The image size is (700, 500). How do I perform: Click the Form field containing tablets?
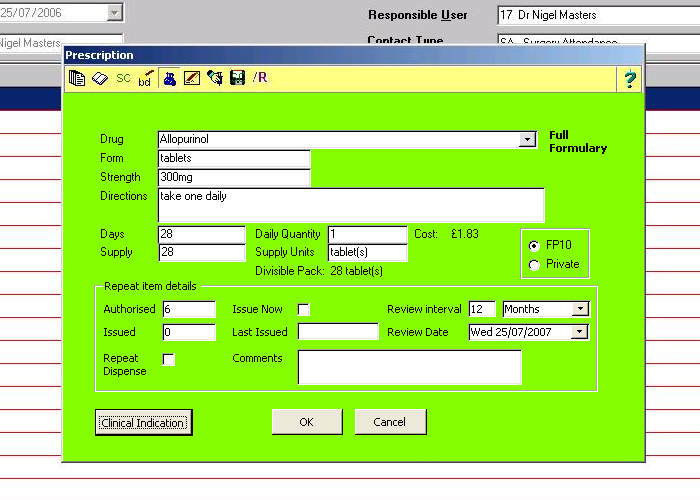(x=234, y=158)
